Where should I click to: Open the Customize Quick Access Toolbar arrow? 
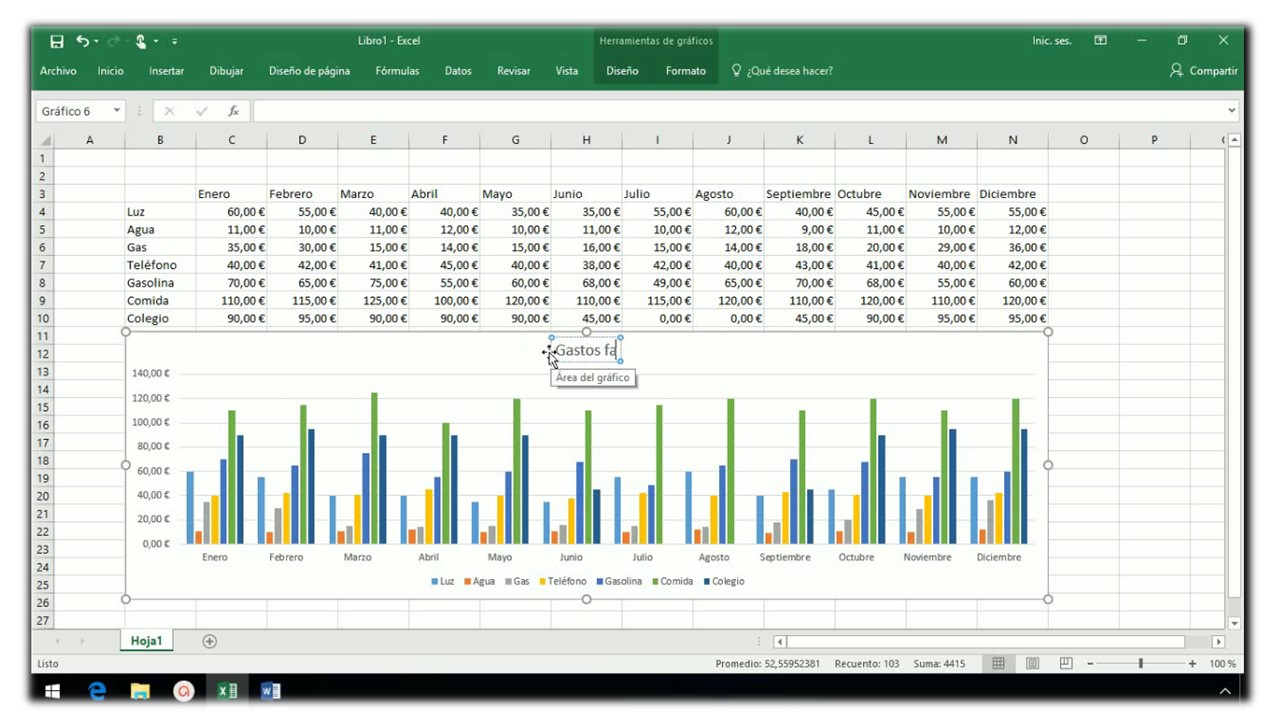click(175, 41)
